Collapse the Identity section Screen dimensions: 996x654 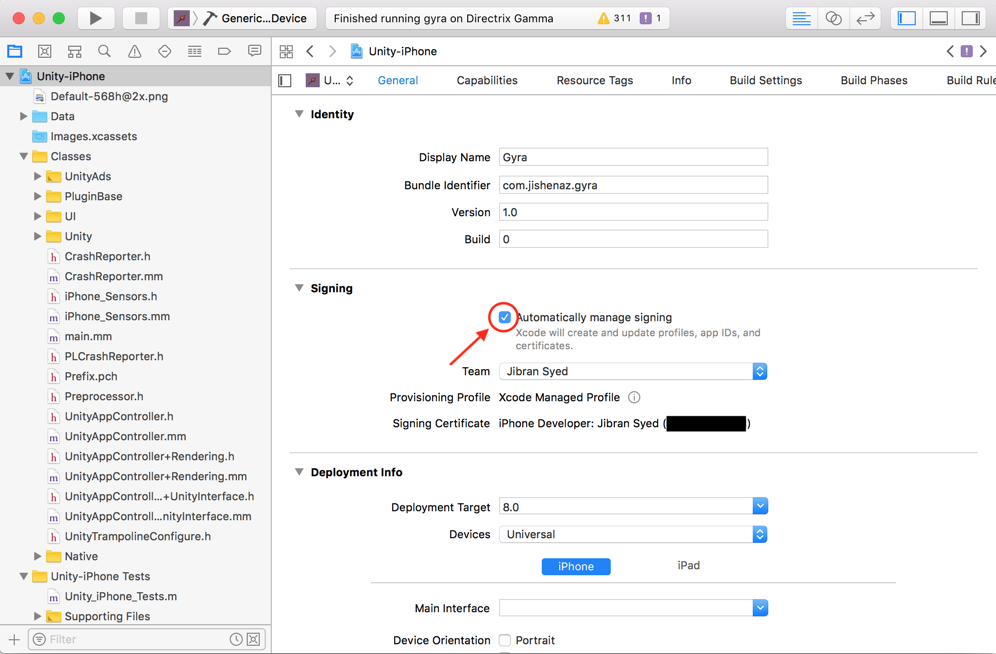tap(299, 114)
